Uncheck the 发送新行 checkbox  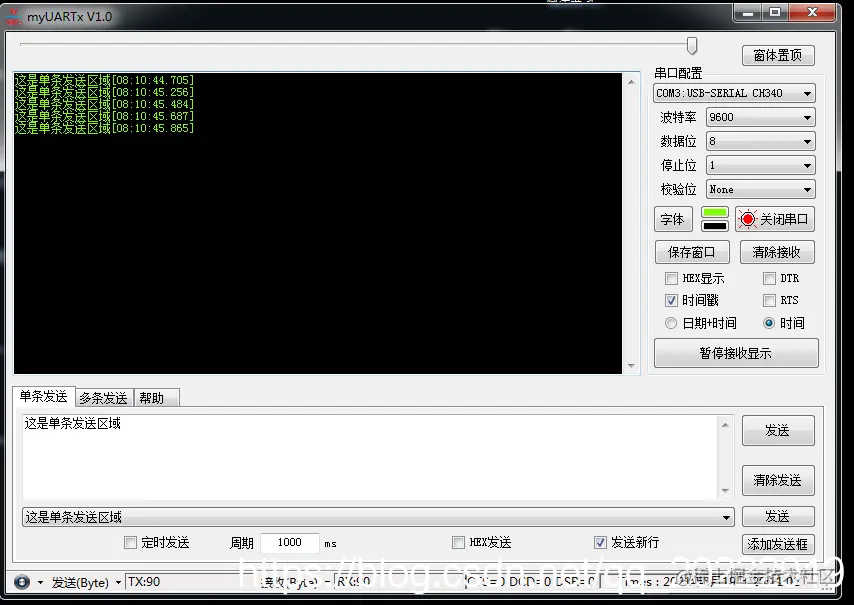coord(600,542)
